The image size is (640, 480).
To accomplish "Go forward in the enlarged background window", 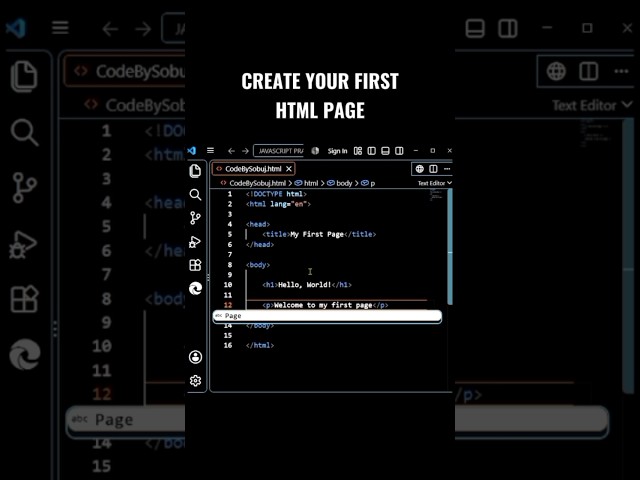I will 143,29.
